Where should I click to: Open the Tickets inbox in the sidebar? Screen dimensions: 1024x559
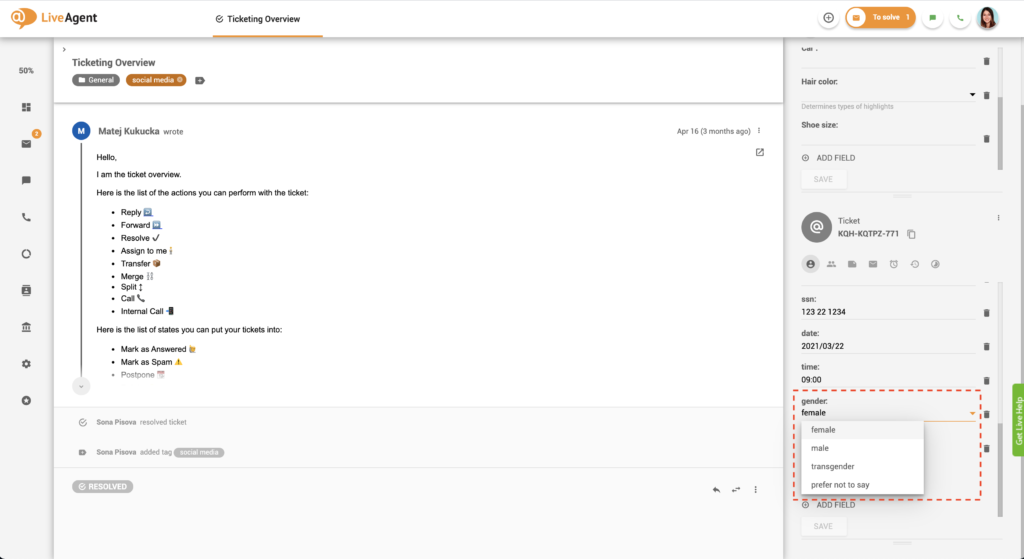(x=26, y=144)
